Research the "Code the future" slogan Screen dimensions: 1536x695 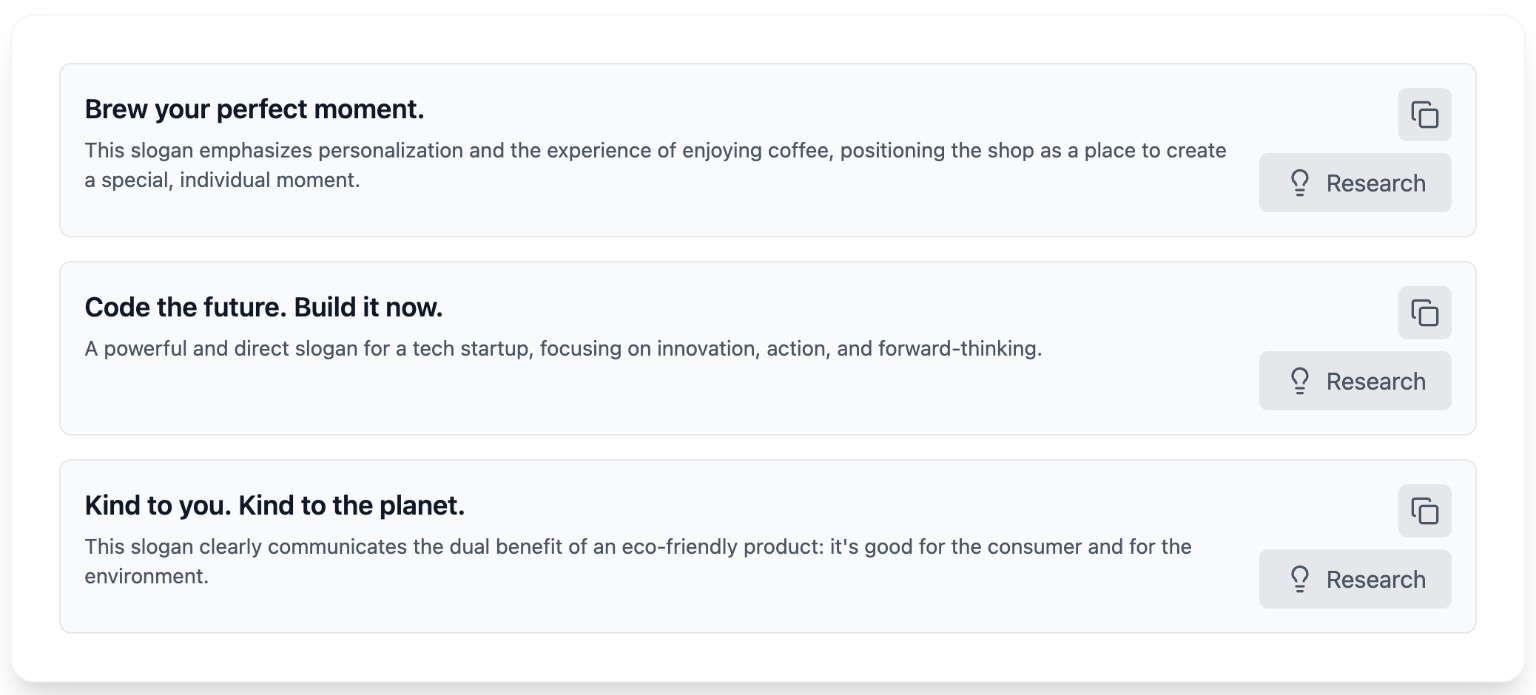(x=1355, y=381)
